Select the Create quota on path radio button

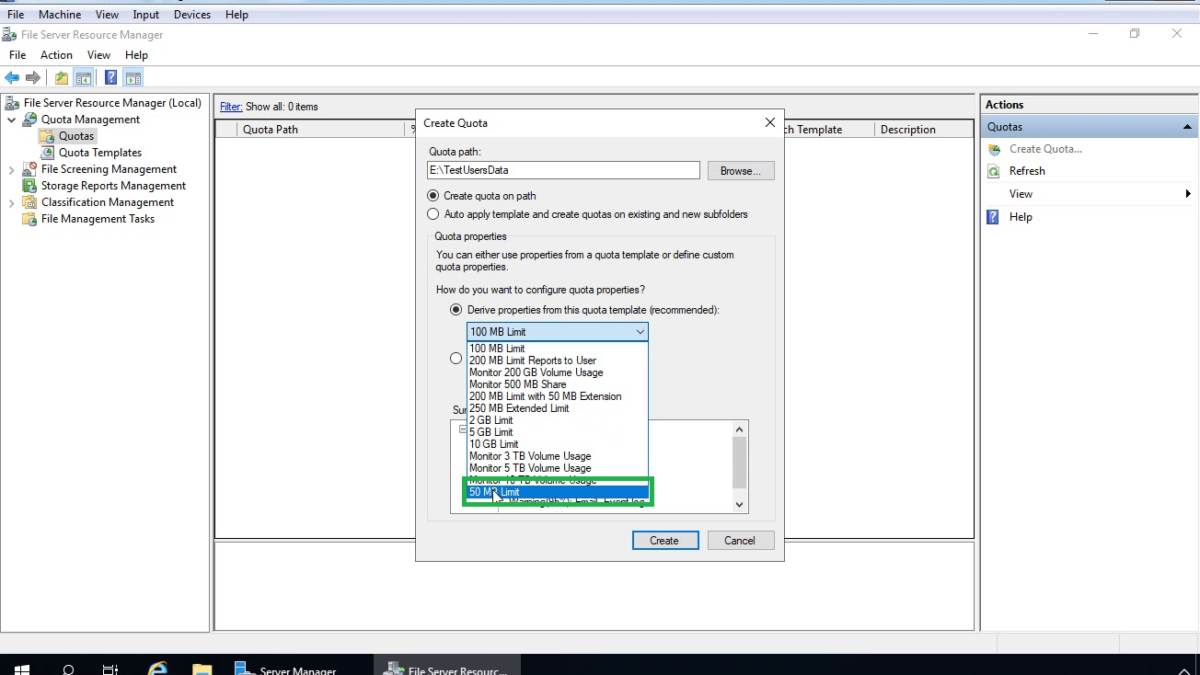pyautogui.click(x=433, y=196)
